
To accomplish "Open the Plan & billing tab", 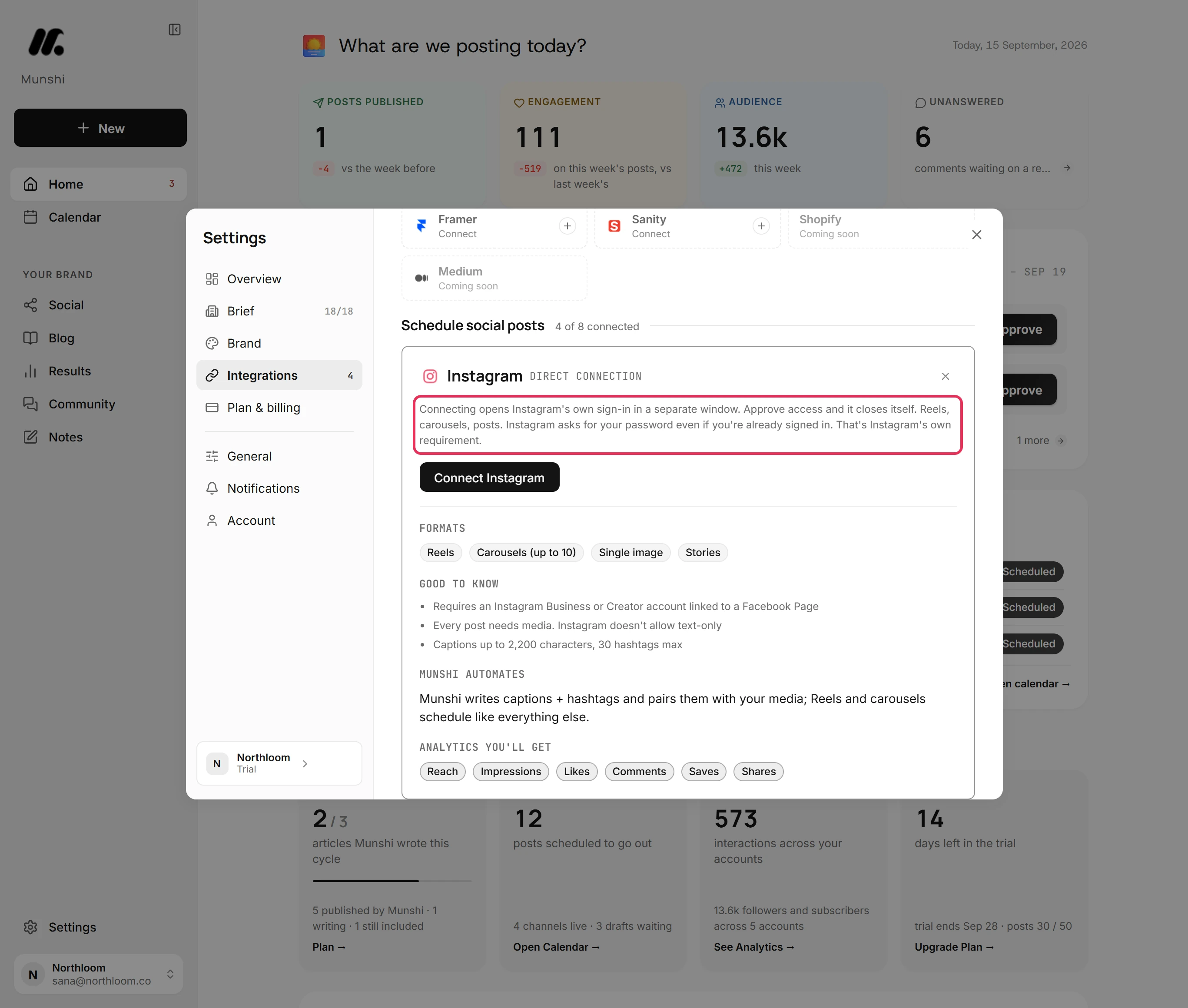I will 279,408.
